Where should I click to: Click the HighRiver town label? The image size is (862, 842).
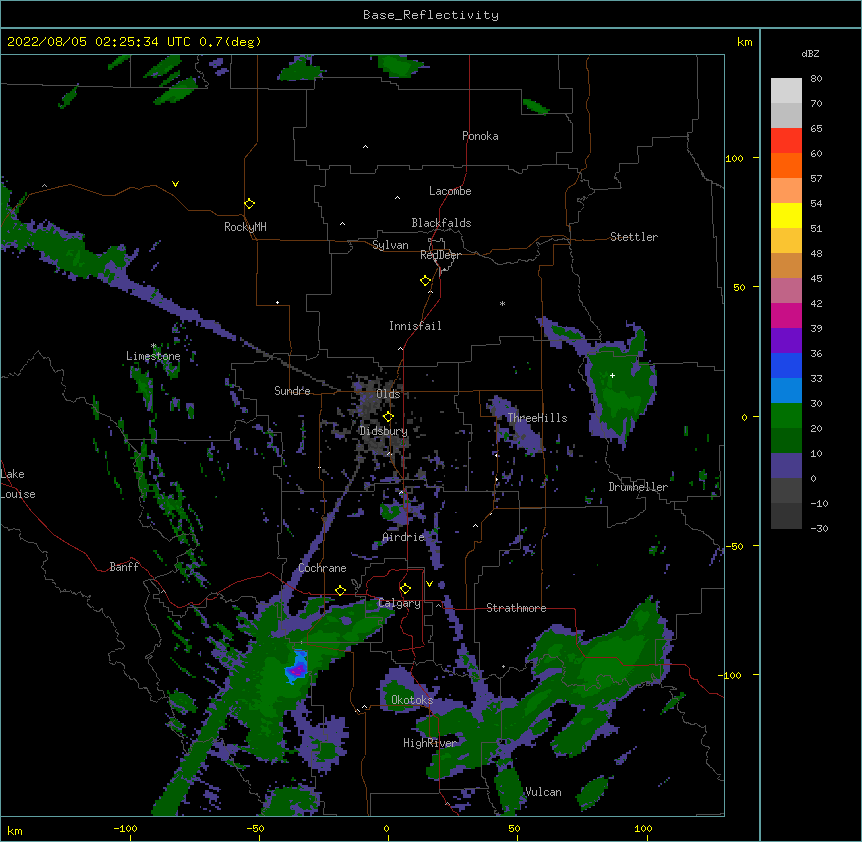[430, 744]
